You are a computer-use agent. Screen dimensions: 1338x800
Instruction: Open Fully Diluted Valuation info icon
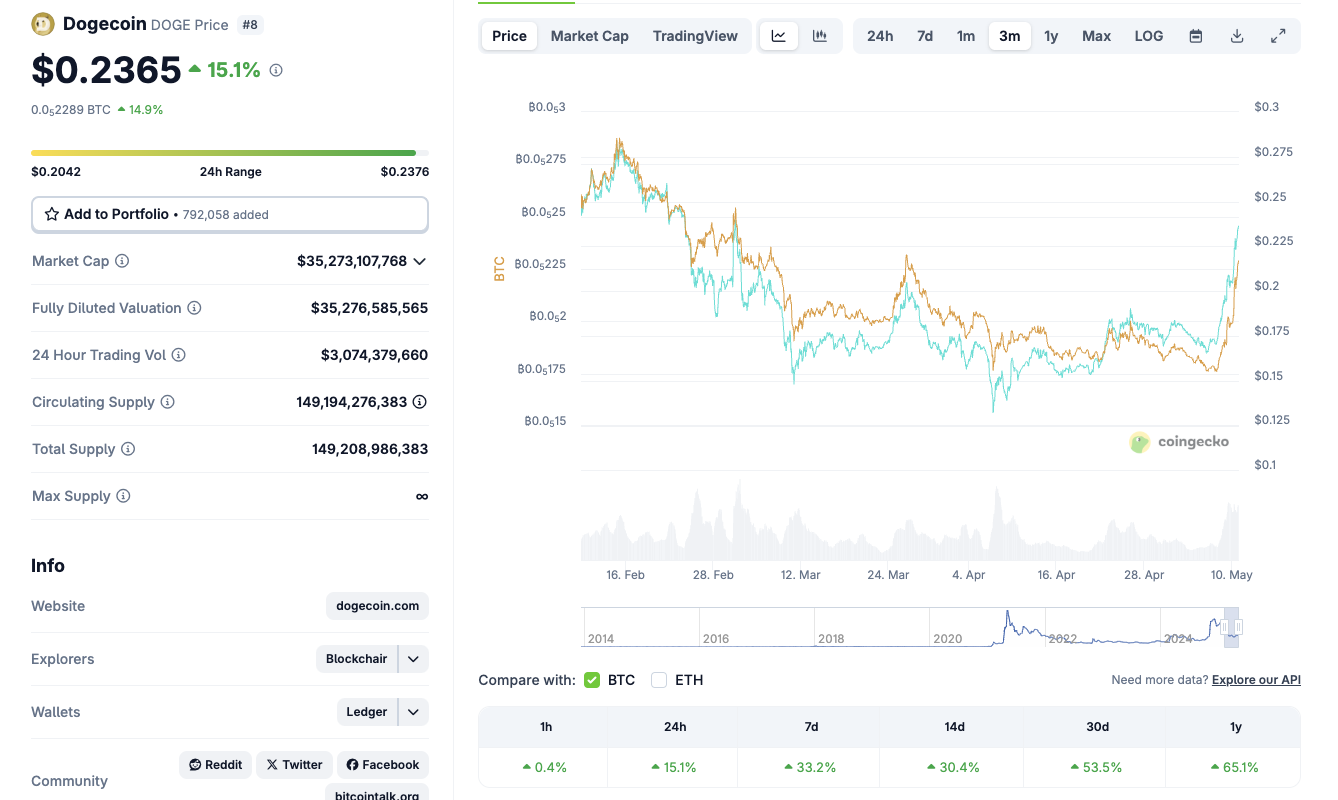click(x=194, y=308)
